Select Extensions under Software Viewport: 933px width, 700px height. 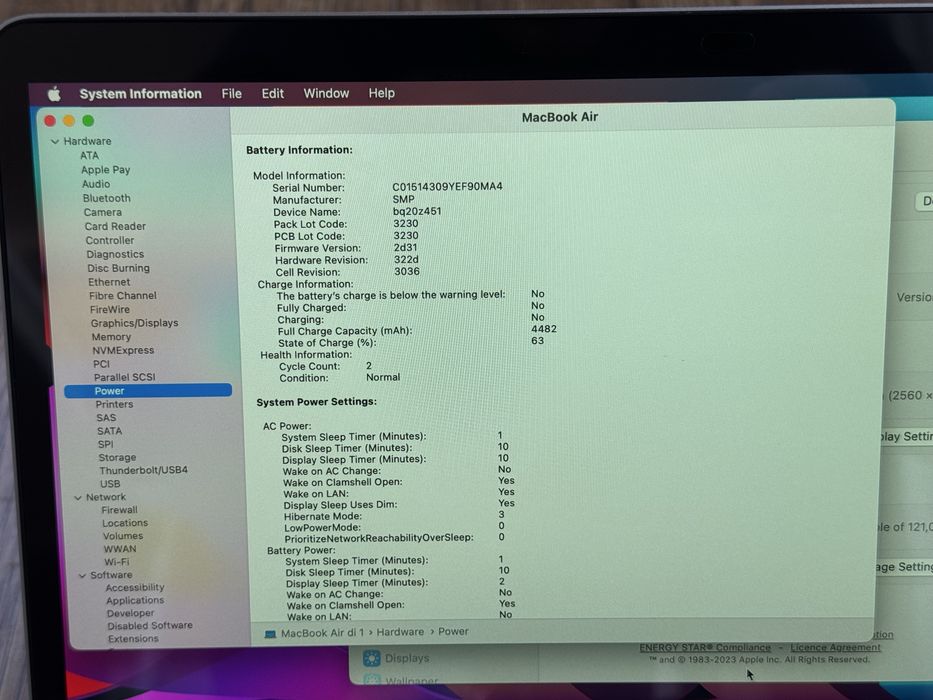[133, 639]
